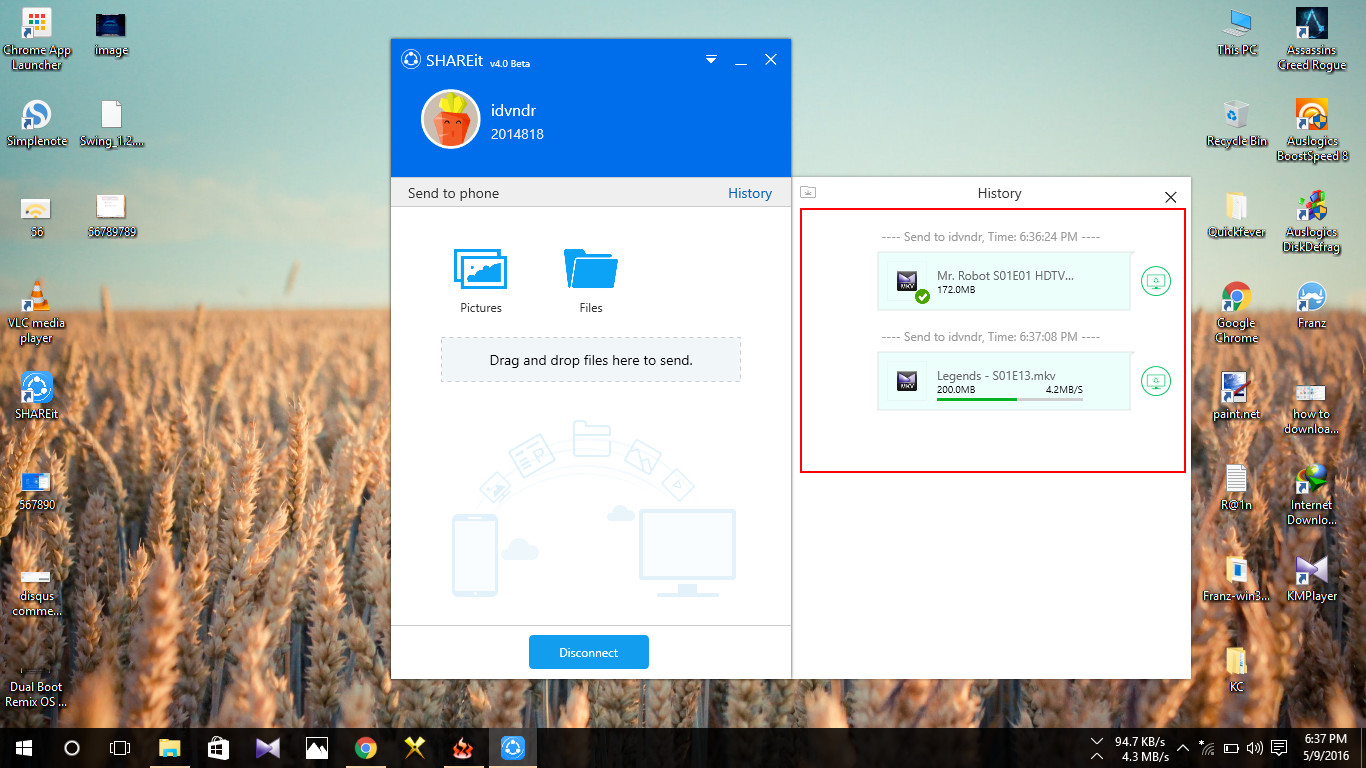The width and height of the screenshot is (1366, 768).
Task: Click the Legends transfer progress bar
Action: [x=1010, y=399]
